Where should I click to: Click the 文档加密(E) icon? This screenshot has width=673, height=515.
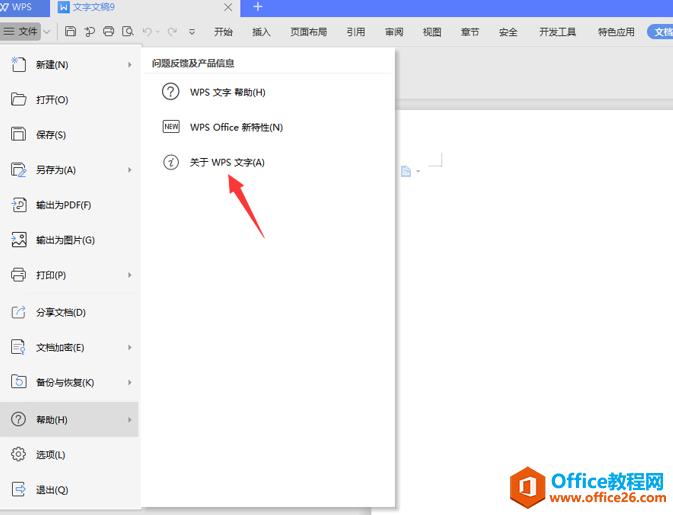(x=18, y=347)
